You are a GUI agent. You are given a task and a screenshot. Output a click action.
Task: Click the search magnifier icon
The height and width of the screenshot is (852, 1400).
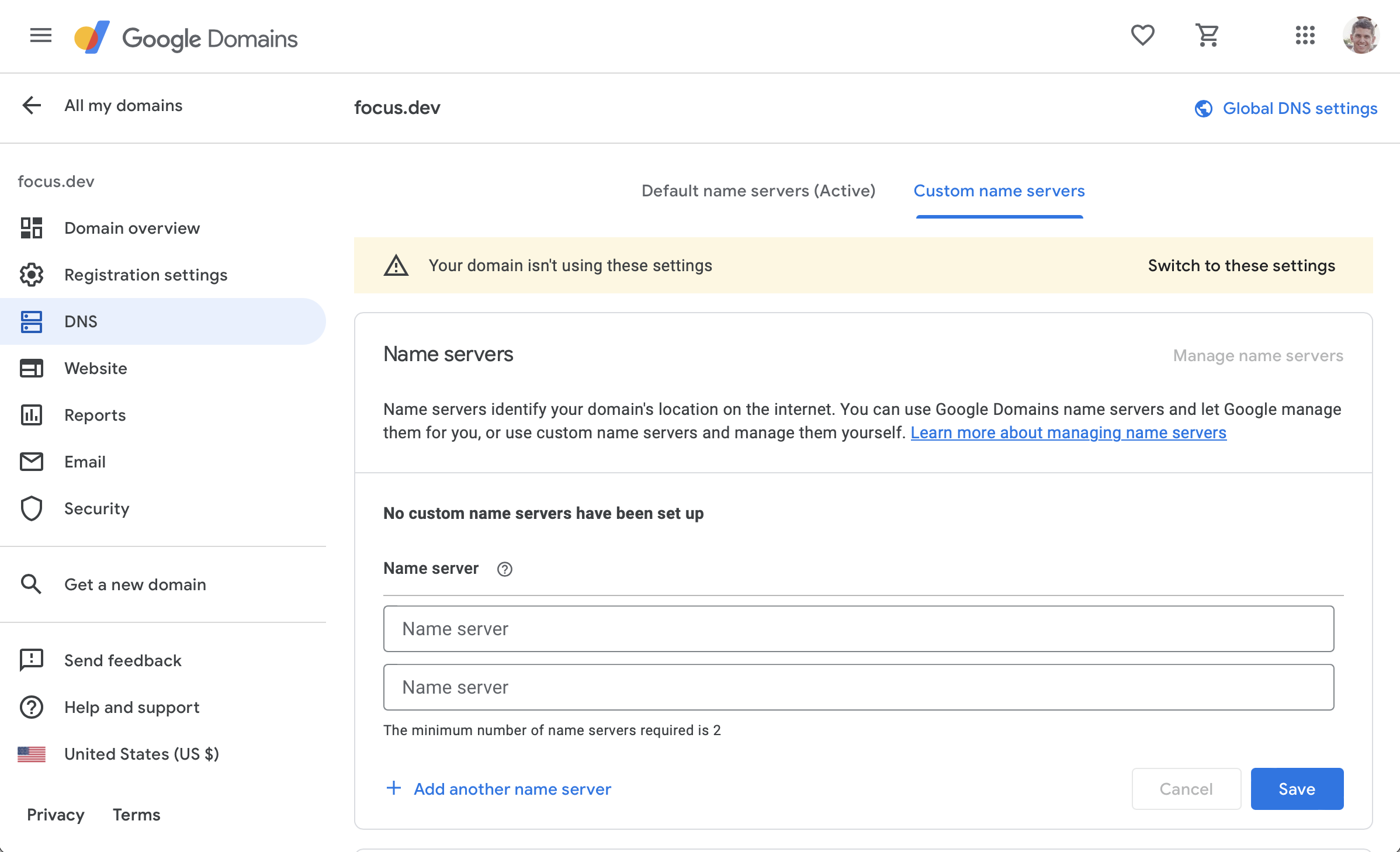31,584
